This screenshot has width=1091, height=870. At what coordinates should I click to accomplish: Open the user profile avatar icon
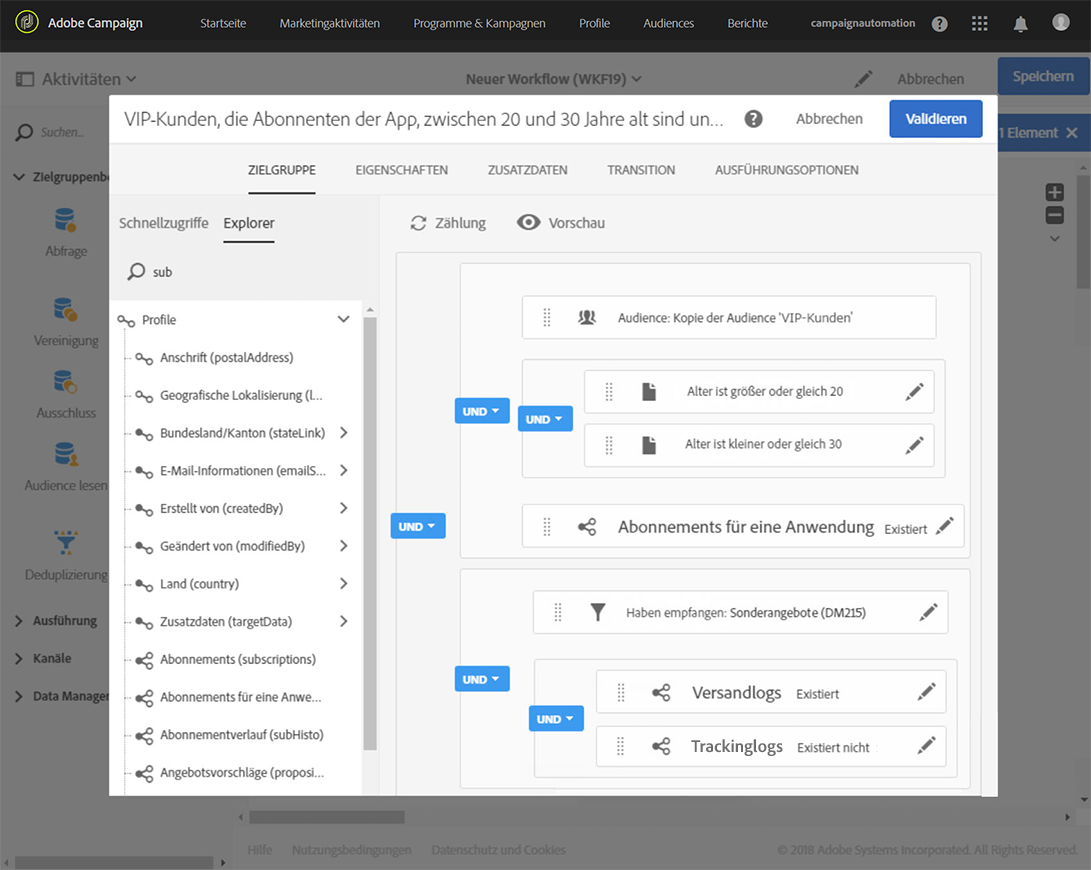(x=1060, y=22)
